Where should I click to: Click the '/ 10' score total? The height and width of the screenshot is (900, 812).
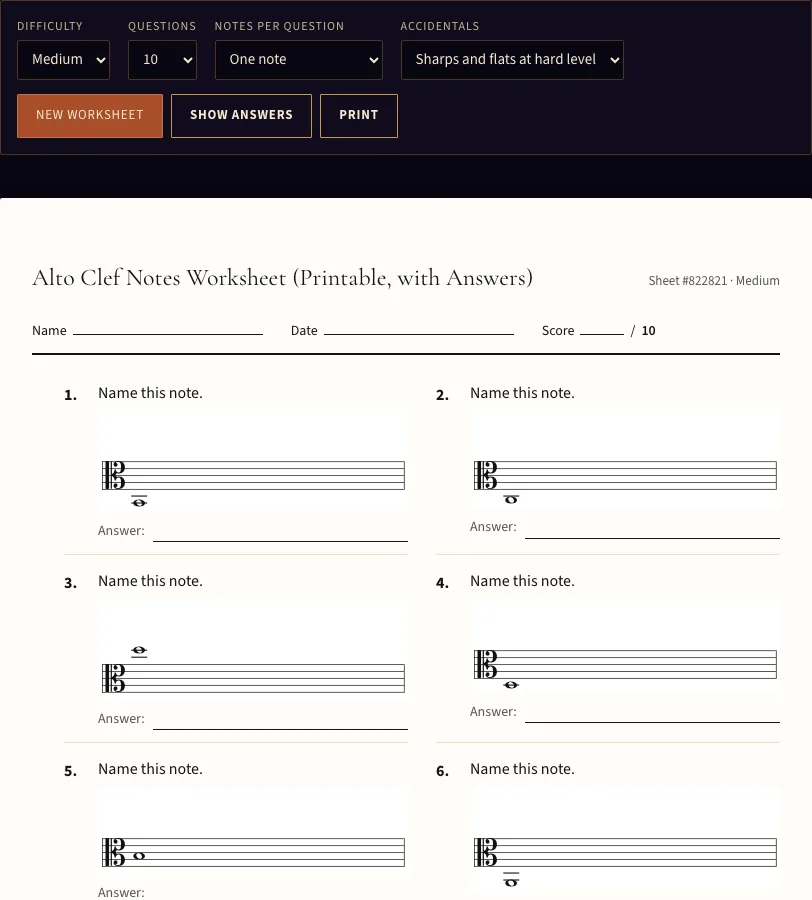tap(643, 331)
